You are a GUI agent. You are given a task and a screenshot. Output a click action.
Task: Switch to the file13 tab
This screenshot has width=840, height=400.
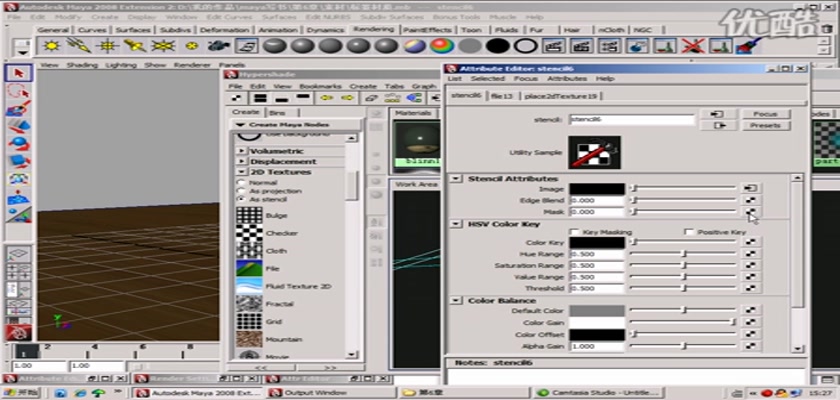pos(502,96)
